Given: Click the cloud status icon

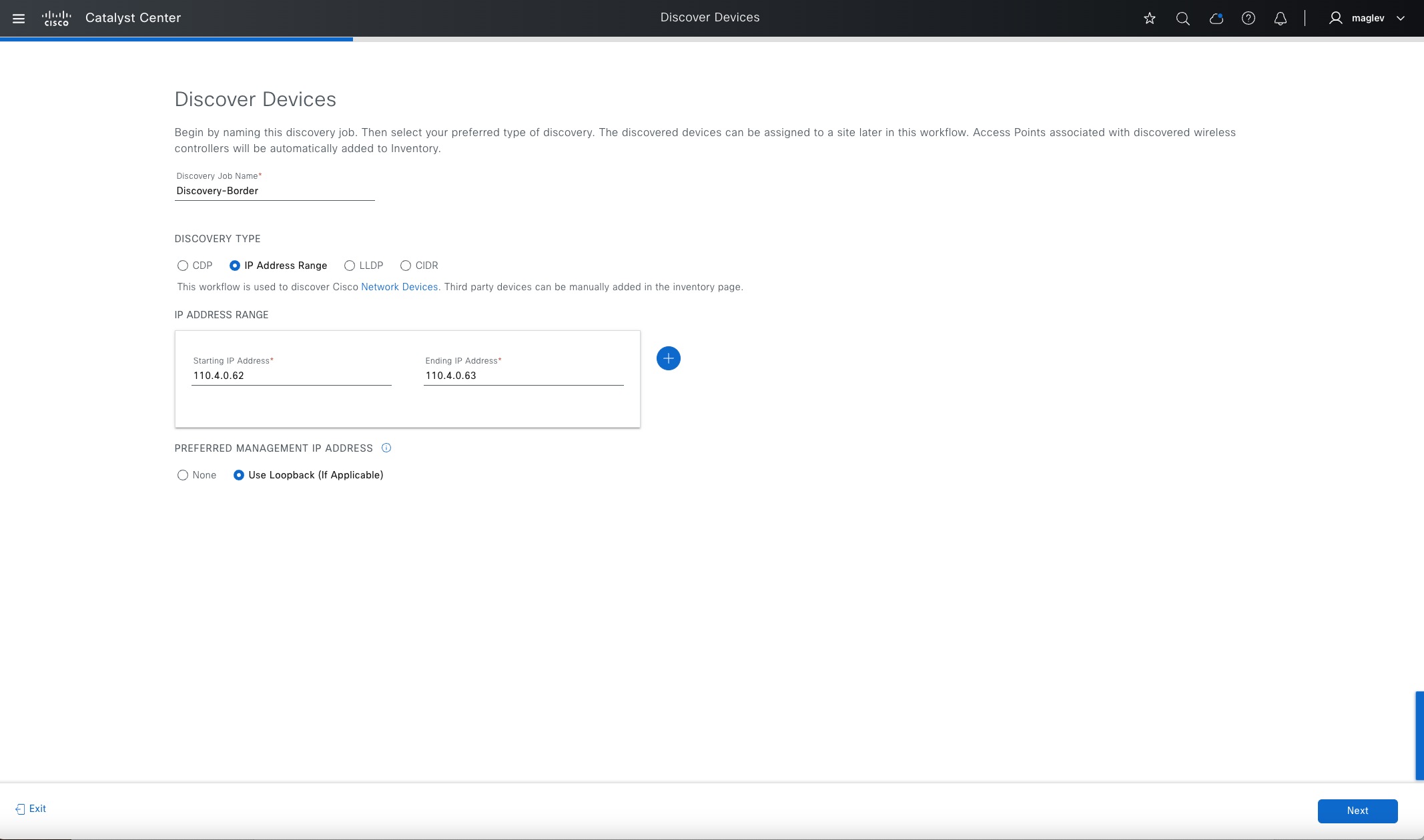Looking at the screenshot, I should pyautogui.click(x=1216, y=18).
